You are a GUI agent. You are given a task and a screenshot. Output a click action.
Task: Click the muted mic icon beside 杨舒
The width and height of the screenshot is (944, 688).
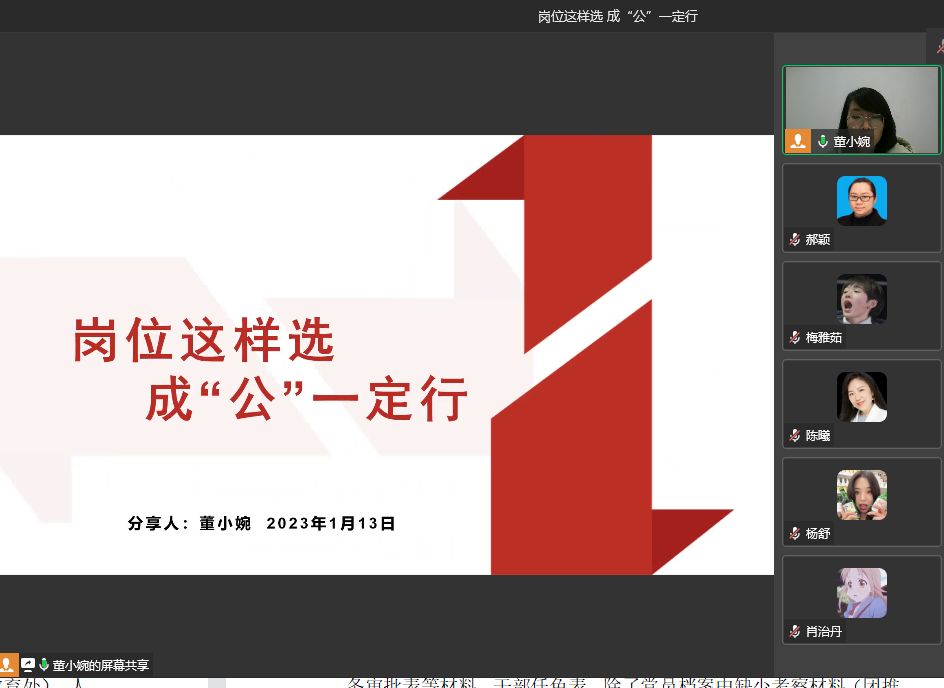tap(794, 534)
